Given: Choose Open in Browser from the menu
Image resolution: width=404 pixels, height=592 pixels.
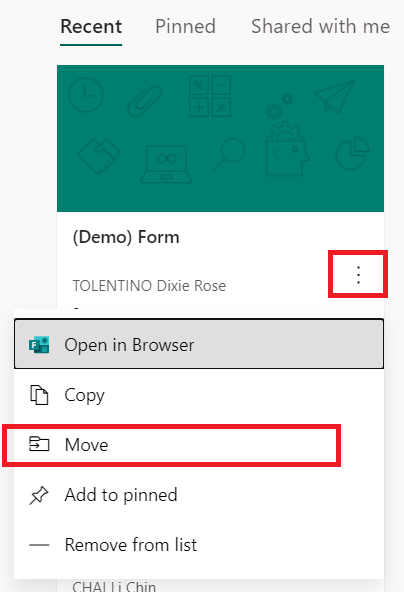Looking at the screenshot, I should [199, 344].
